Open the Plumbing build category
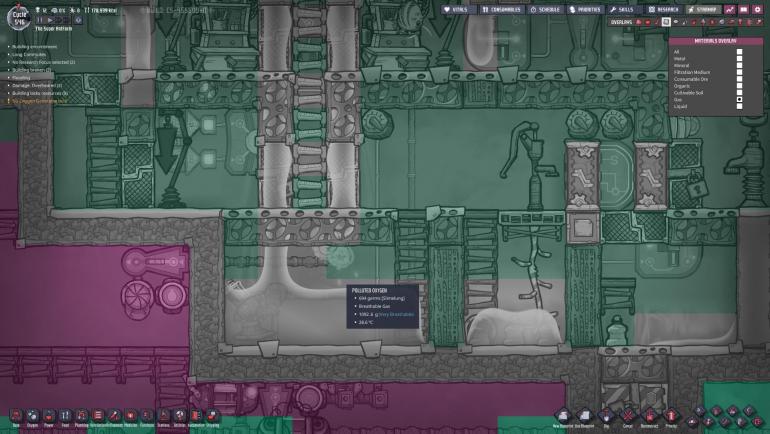Screen dimensions: 770x434 point(82,415)
